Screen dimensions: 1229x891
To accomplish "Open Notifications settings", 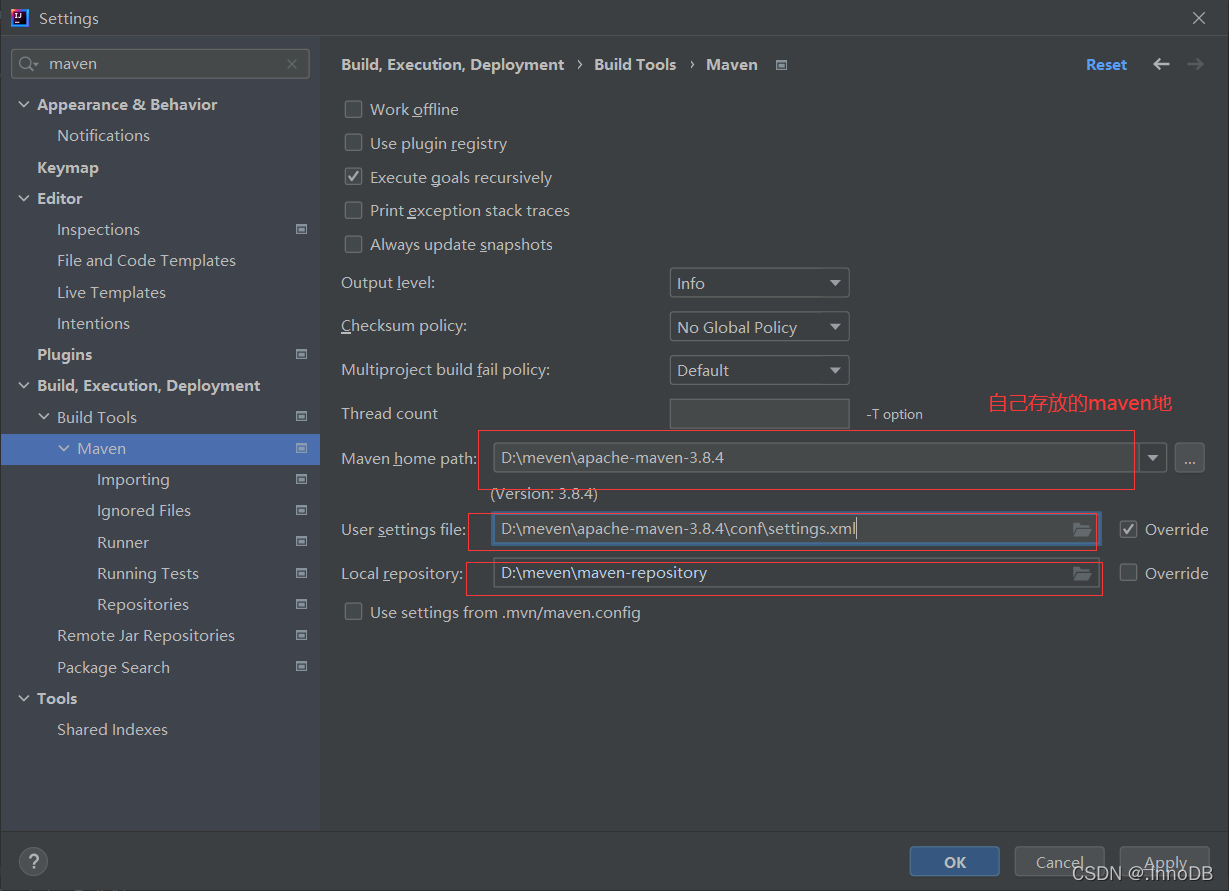I will pos(103,135).
